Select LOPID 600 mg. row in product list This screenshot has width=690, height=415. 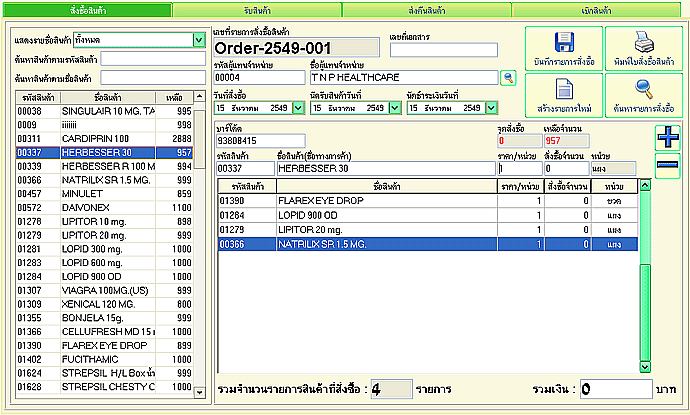click(x=104, y=263)
